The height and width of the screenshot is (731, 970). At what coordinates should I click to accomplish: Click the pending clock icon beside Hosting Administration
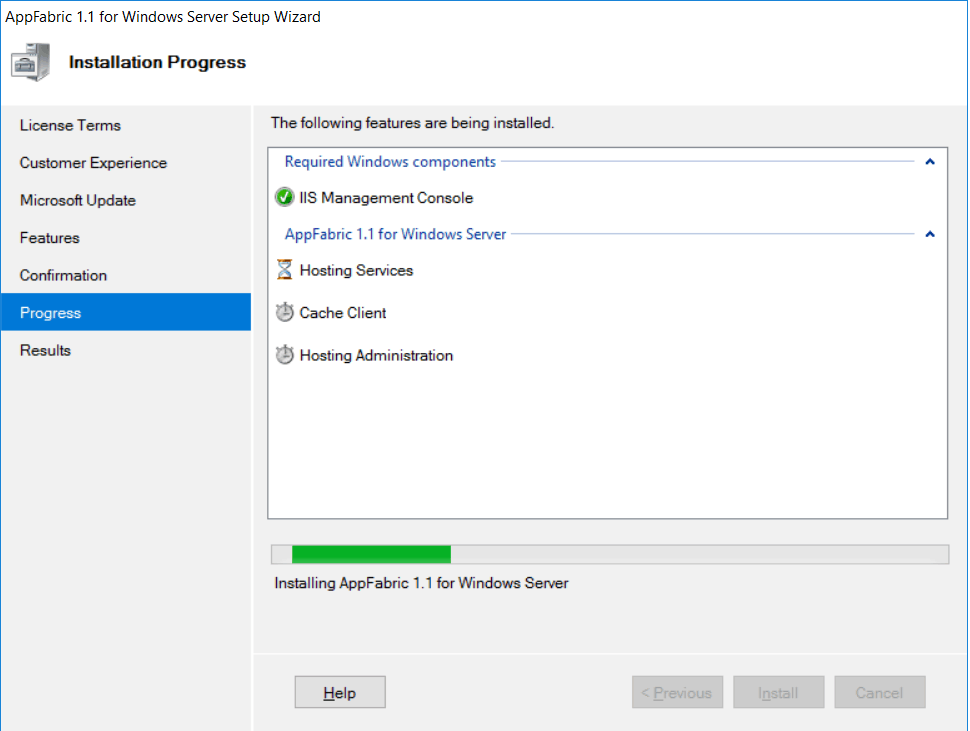point(284,355)
